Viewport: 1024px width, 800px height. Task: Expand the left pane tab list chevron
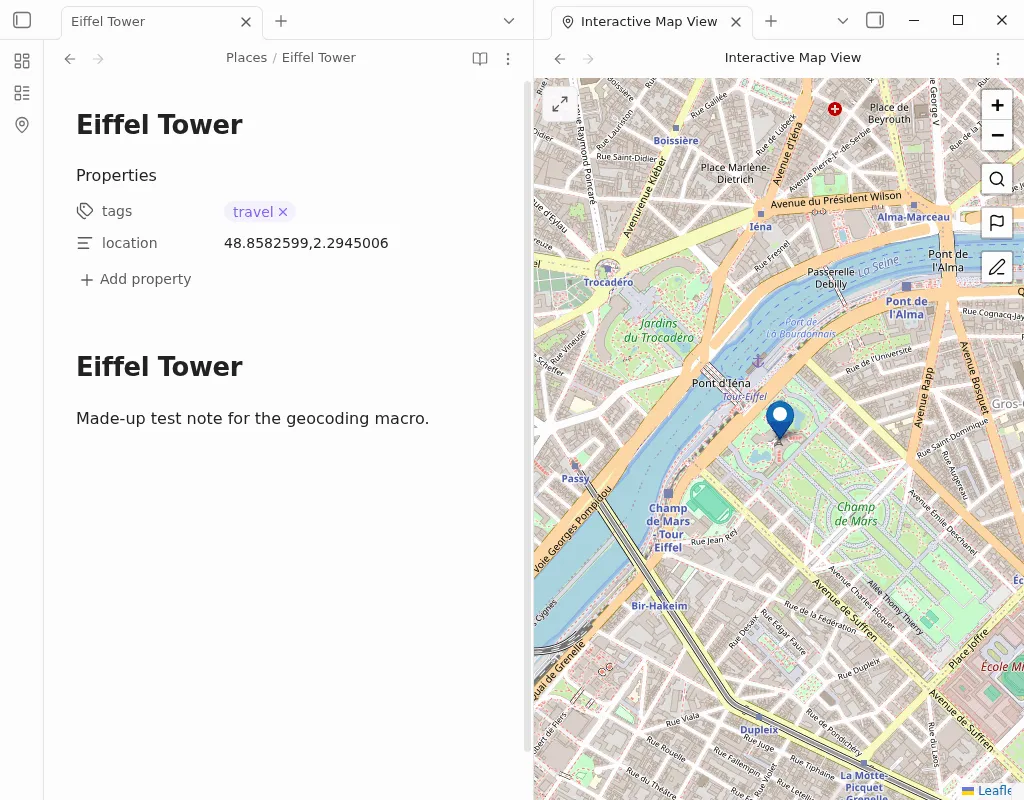509,21
